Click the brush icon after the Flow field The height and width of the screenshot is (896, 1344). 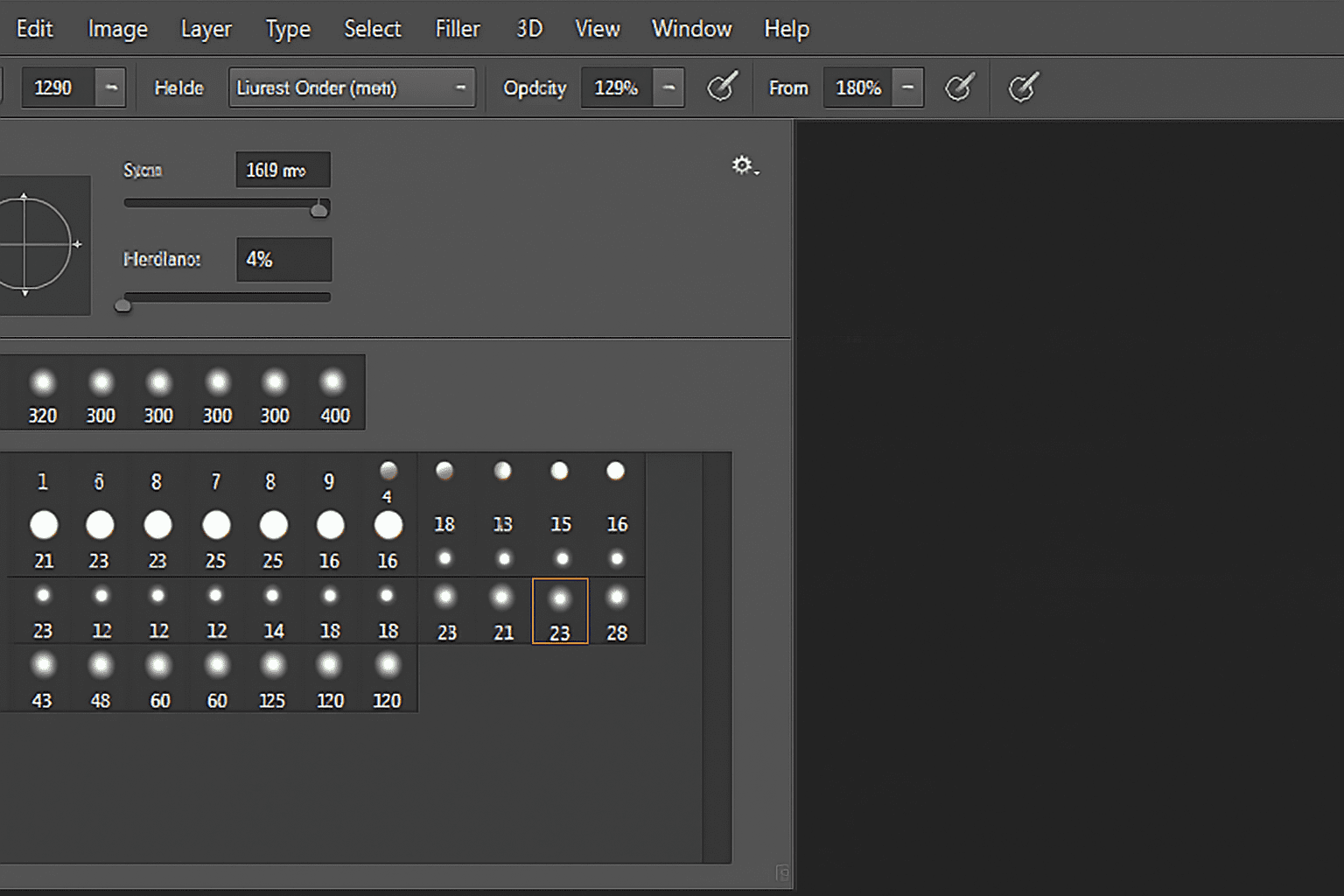[959, 87]
